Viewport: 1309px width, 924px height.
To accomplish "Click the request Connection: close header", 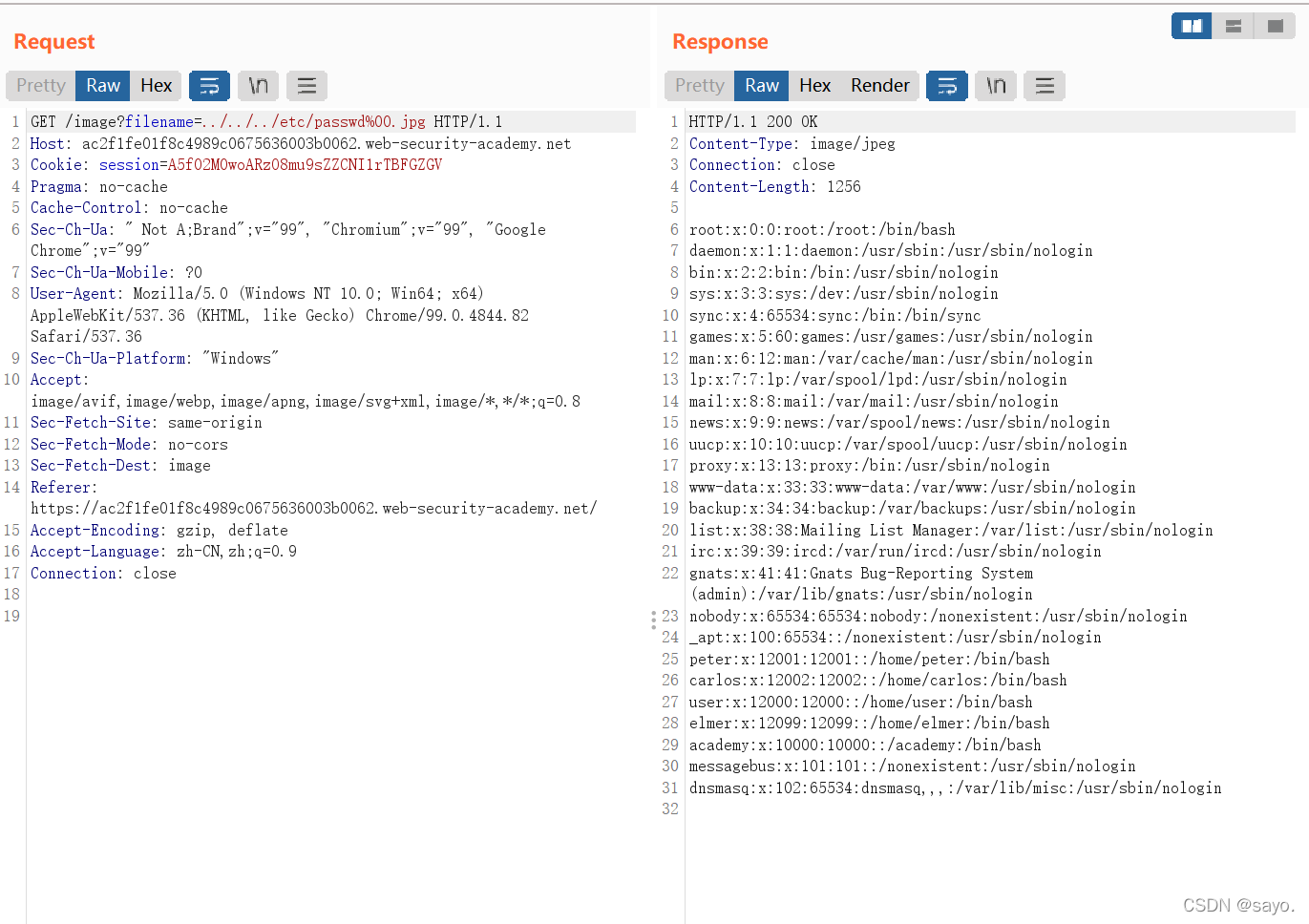I will click(103, 574).
